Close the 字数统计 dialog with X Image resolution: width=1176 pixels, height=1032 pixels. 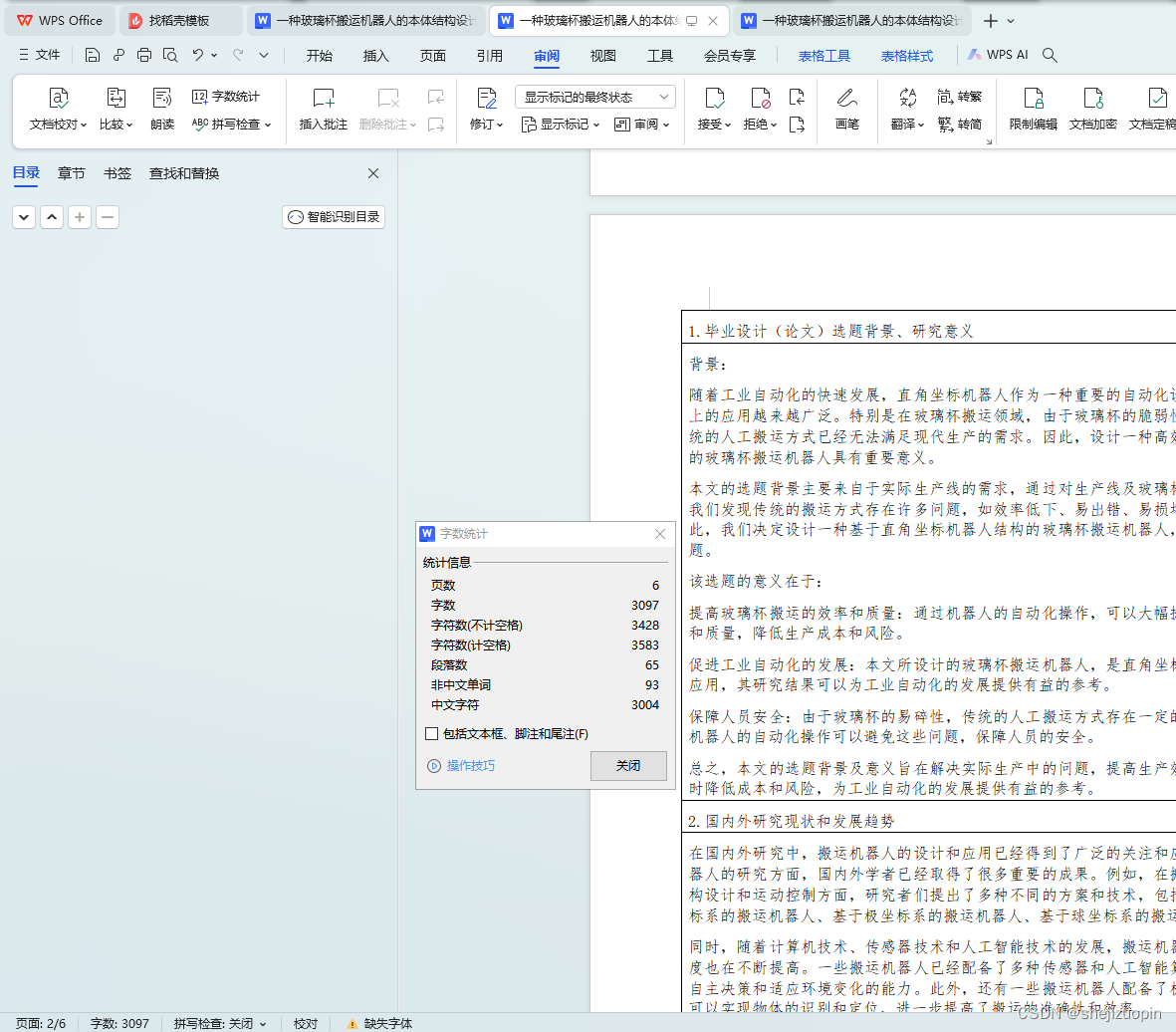[x=660, y=534]
